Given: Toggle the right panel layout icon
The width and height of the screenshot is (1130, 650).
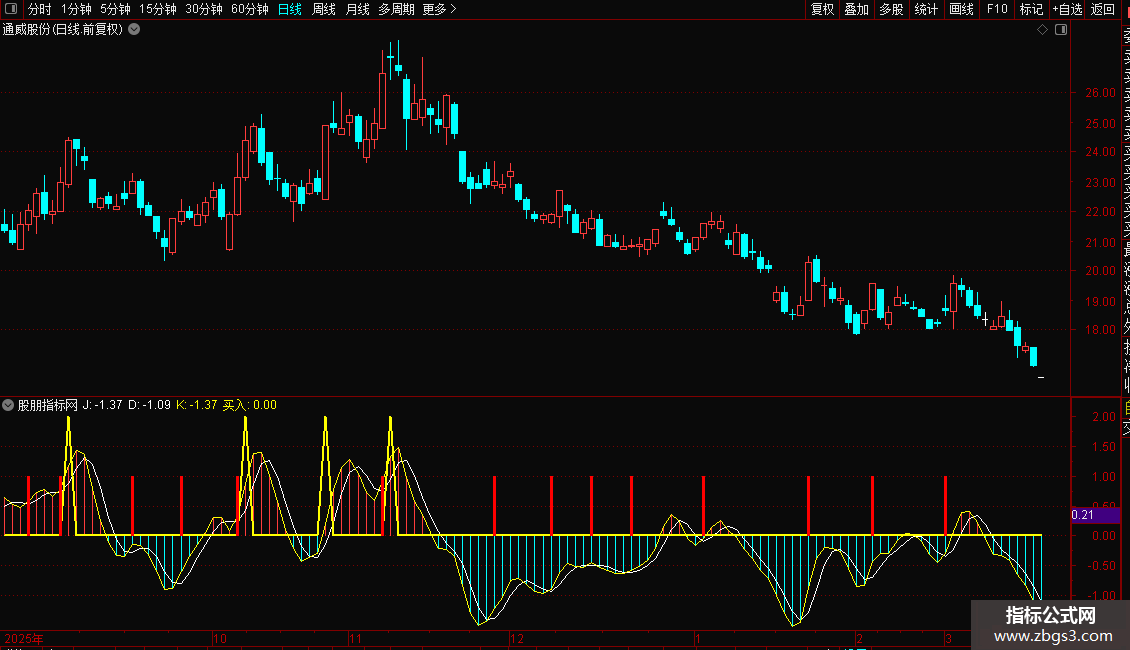Looking at the screenshot, I should [x=1061, y=30].
